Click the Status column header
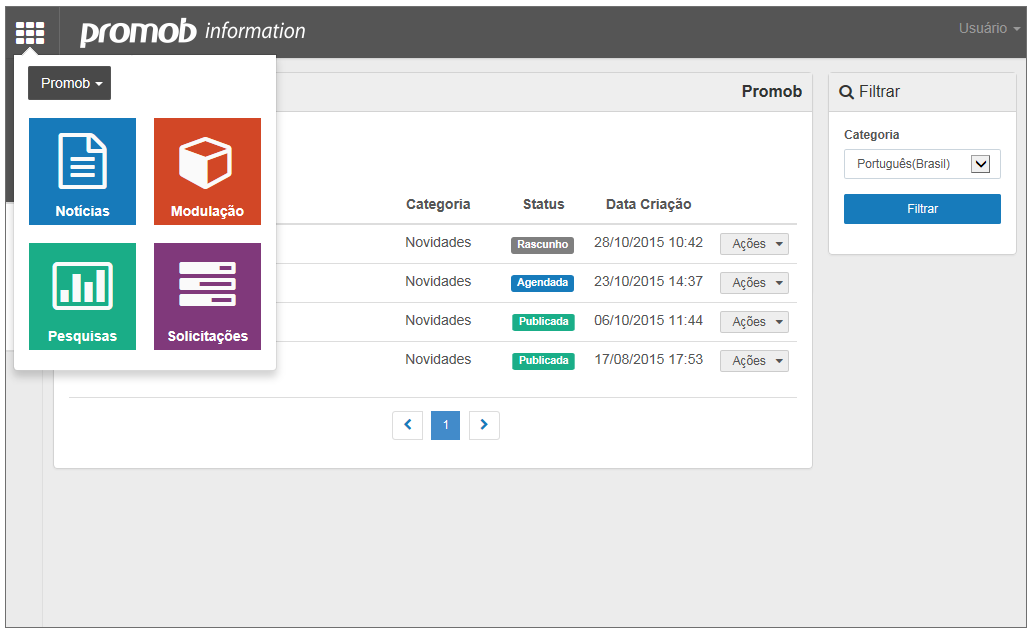1032x633 pixels. pos(544,204)
